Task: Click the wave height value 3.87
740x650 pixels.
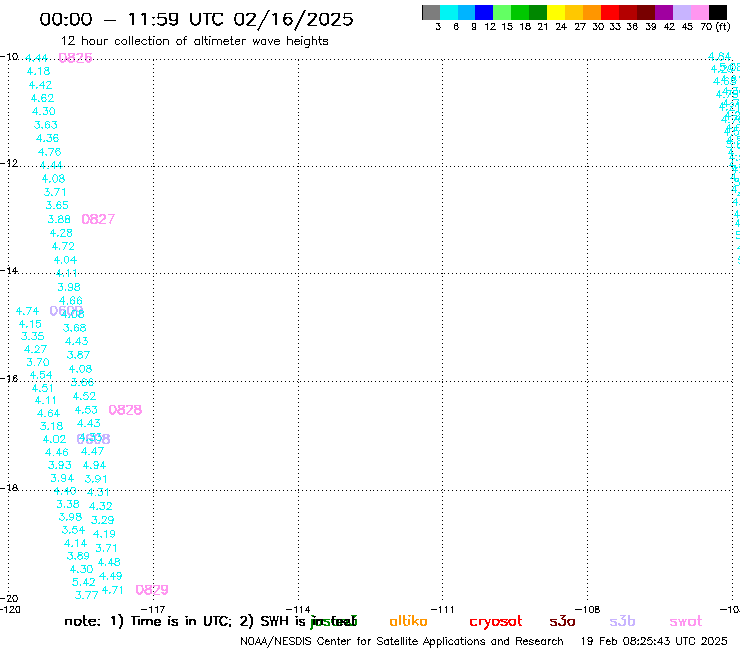Action: click(x=78, y=355)
